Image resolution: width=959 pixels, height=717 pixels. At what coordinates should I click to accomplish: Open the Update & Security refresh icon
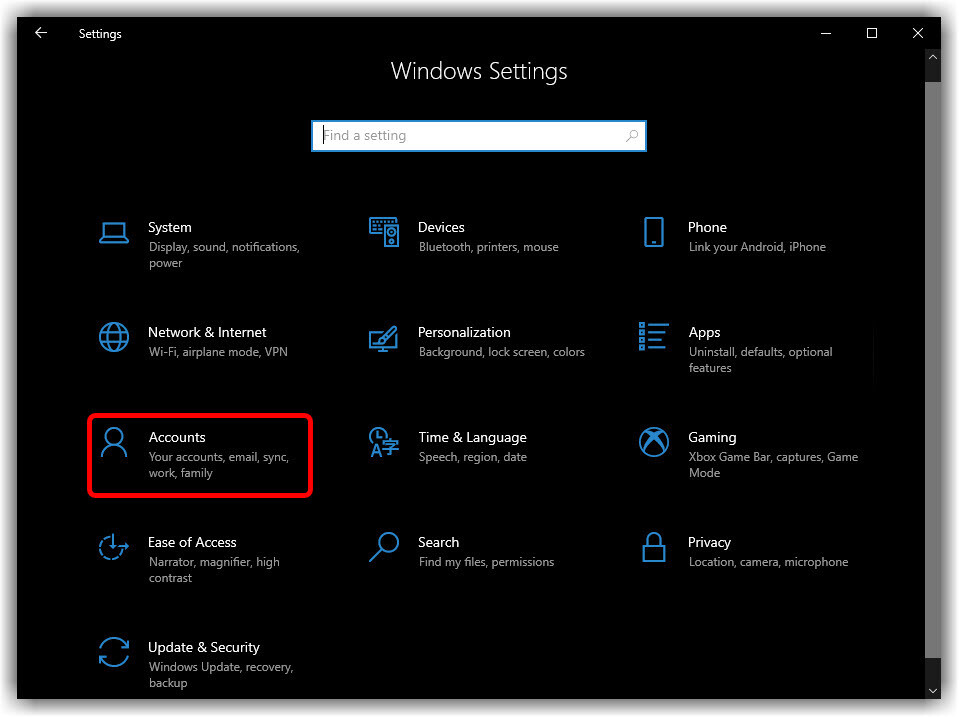[114, 652]
